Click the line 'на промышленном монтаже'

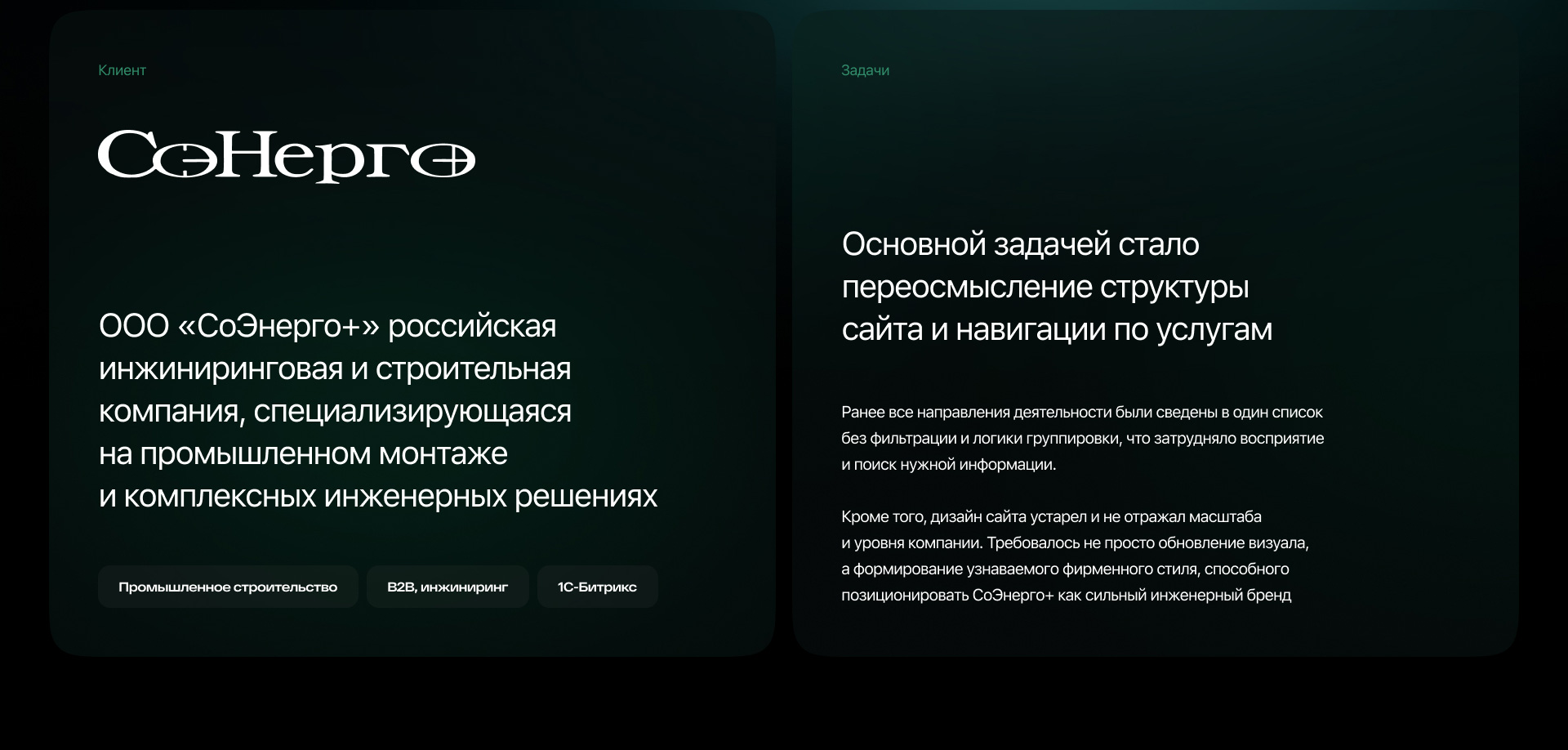point(303,453)
